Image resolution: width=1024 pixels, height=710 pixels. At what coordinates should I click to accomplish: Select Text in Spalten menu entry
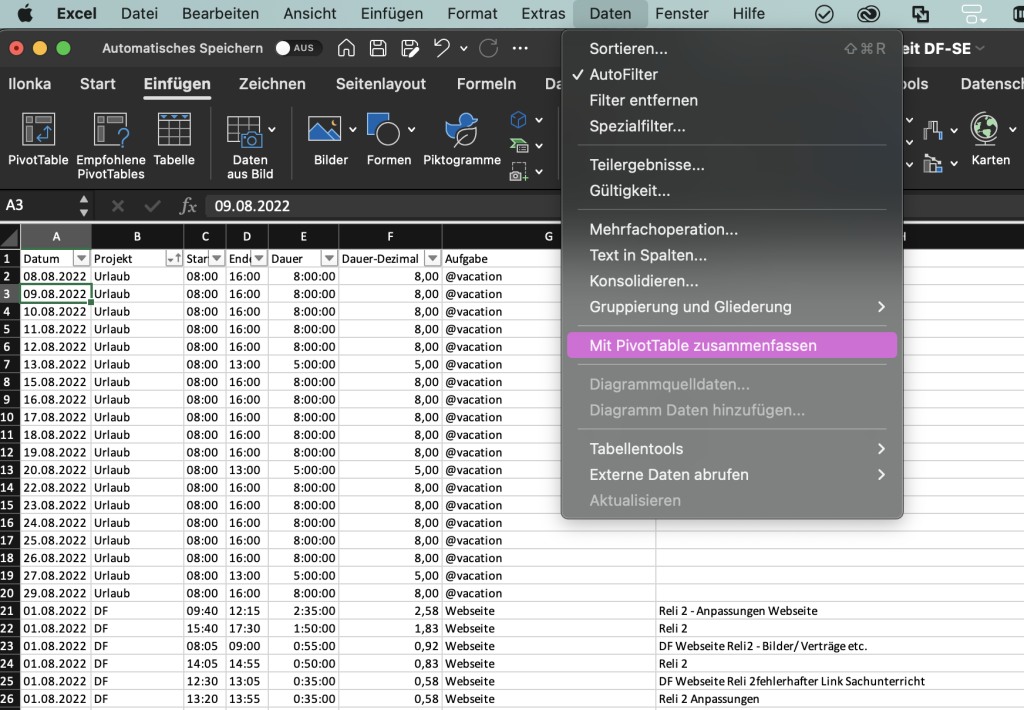click(648, 255)
